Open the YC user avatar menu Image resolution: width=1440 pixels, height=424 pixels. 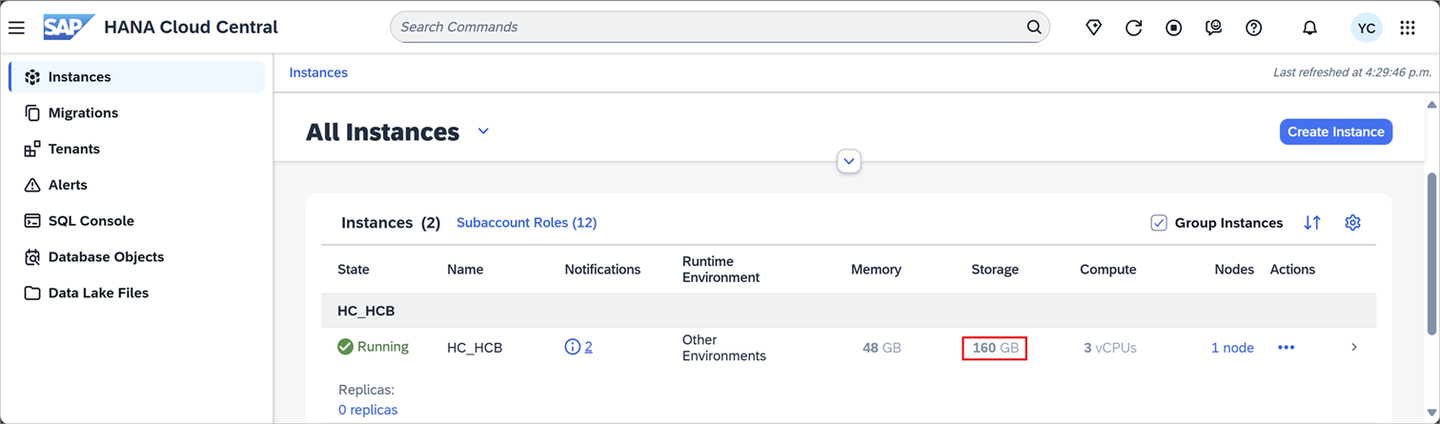coord(1366,28)
